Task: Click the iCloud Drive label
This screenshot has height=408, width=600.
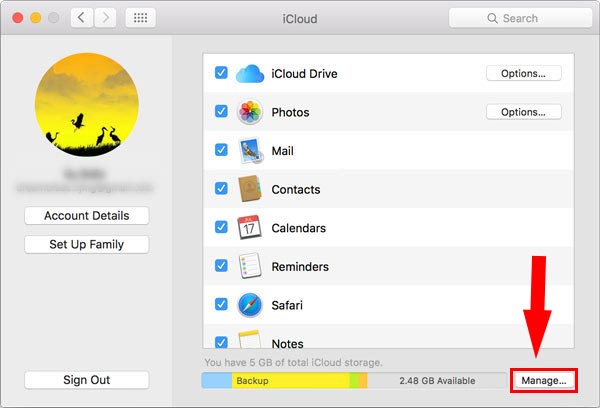Action: coord(304,73)
